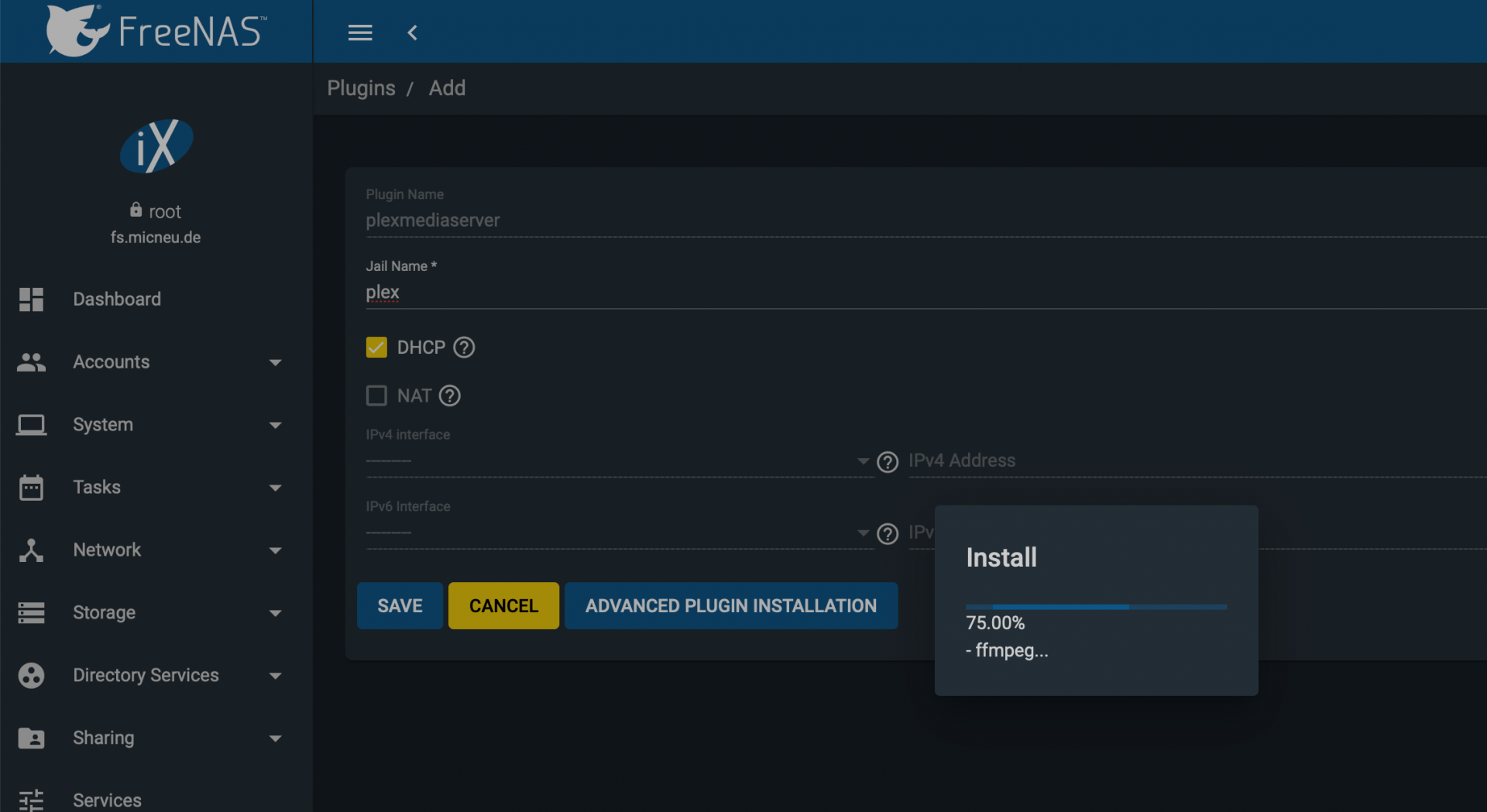
Task: Click the Accounts people icon
Action: tap(31, 361)
